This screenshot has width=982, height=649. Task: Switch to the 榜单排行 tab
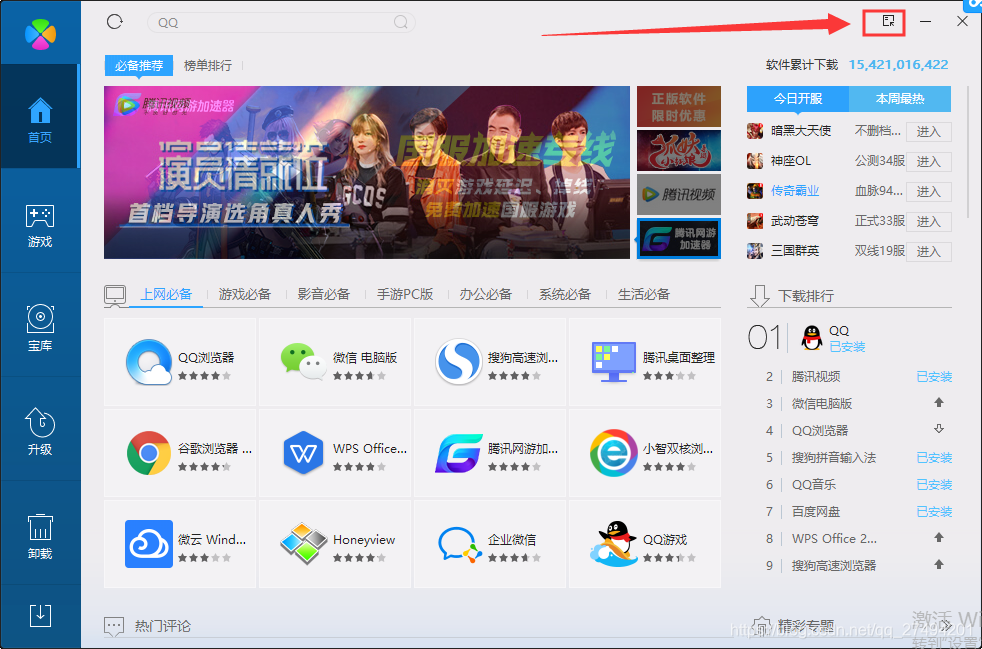click(x=206, y=65)
